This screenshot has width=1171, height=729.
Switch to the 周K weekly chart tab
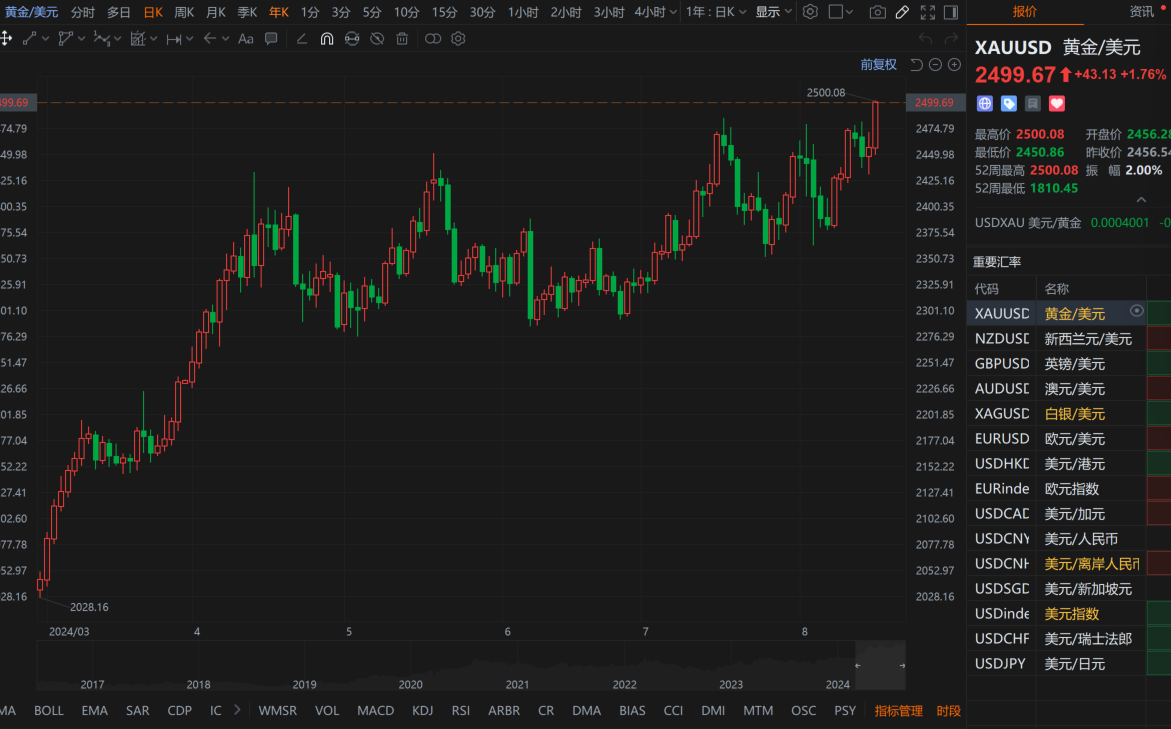click(x=184, y=12)
